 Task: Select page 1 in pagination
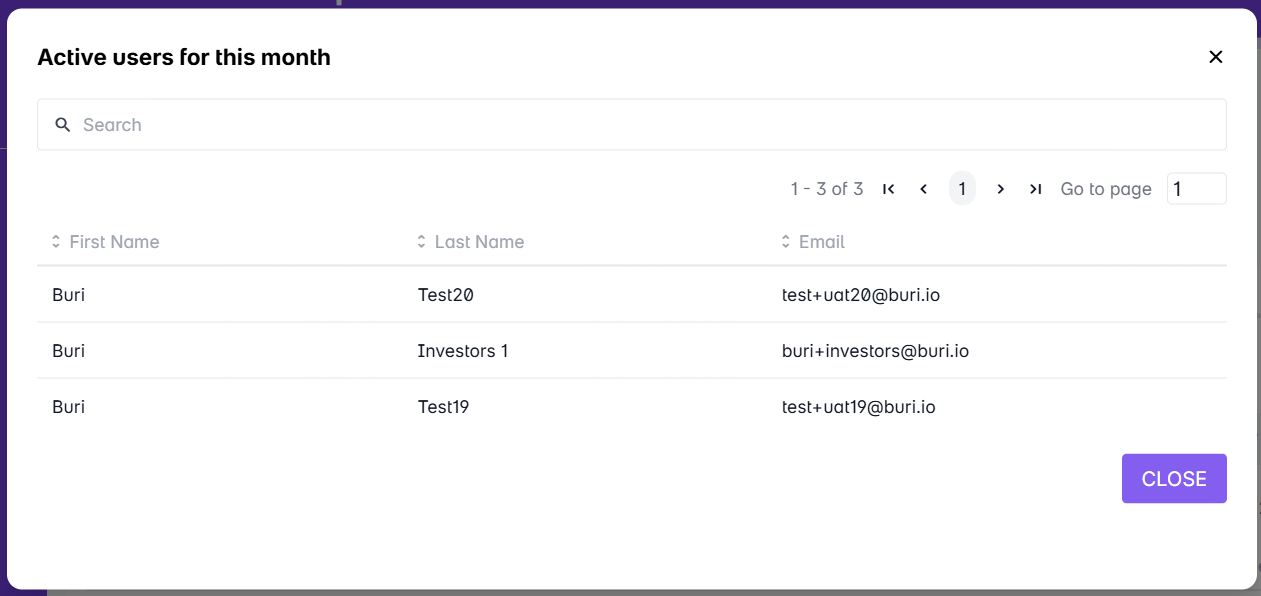click(962, 189)
